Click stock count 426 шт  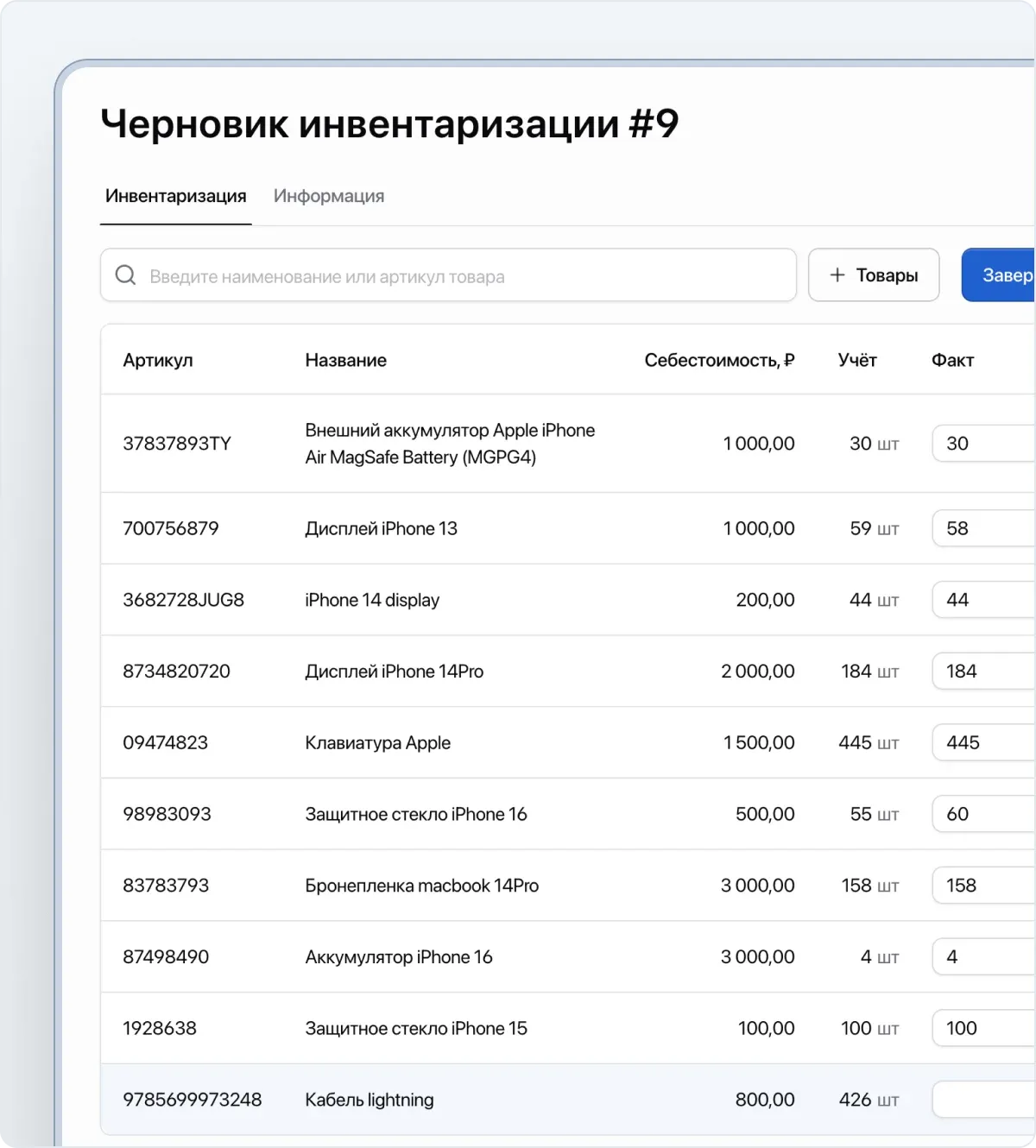tap(869, 1100)
